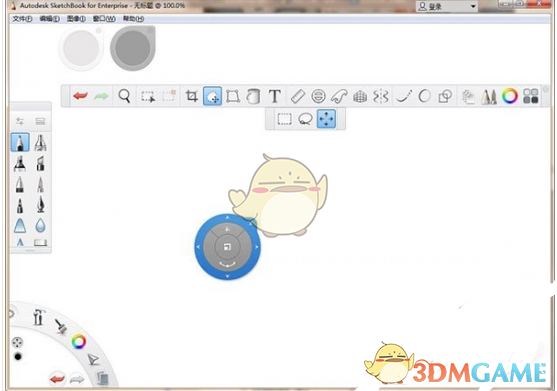Open the 文件(F) menu

(x=22, y=19)
